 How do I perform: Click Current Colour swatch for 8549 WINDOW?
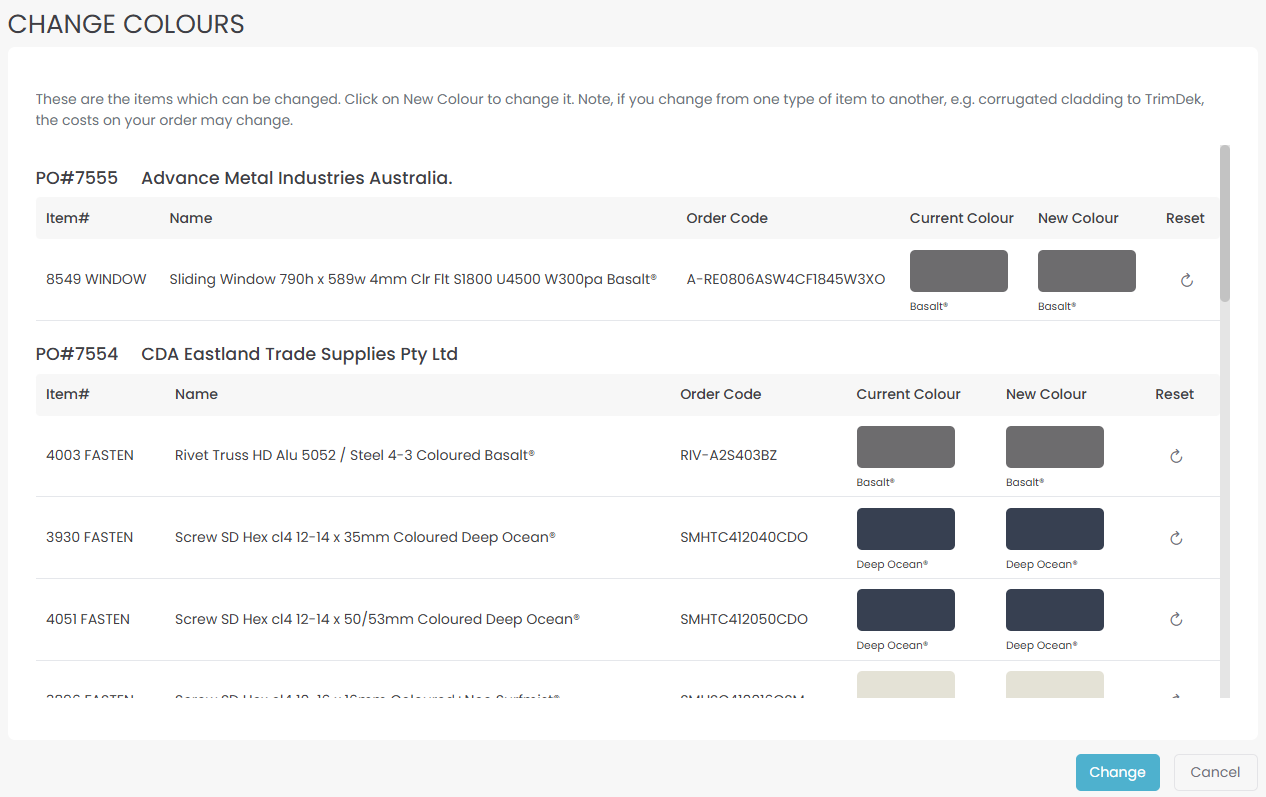tap(958, 271)
